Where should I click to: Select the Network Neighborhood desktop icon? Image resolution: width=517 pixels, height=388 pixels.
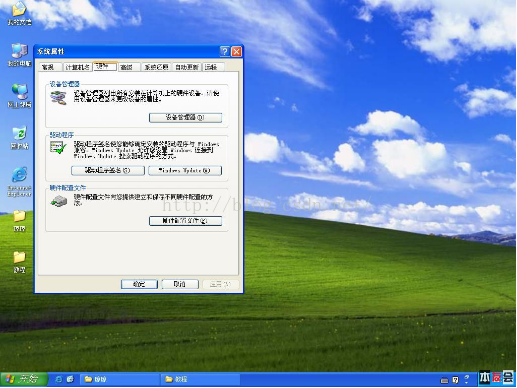19,96
